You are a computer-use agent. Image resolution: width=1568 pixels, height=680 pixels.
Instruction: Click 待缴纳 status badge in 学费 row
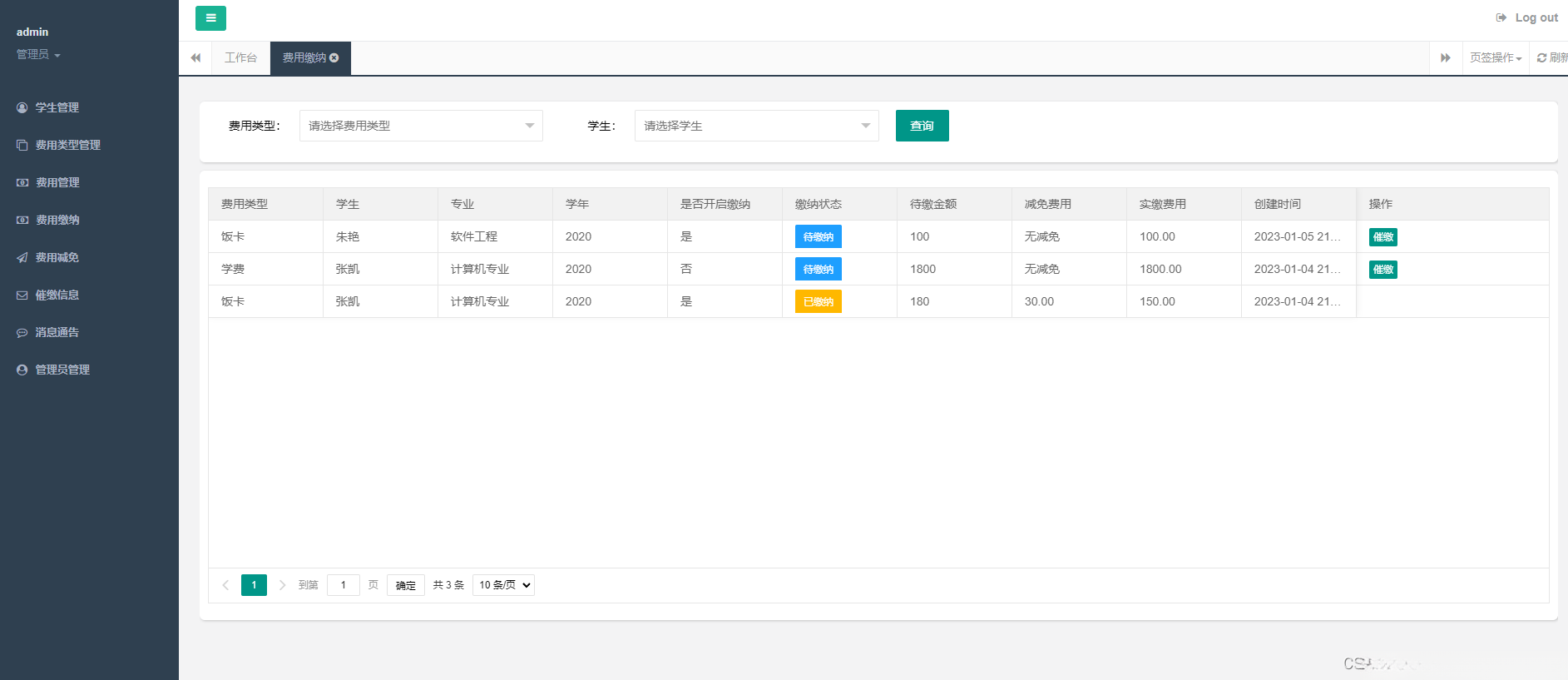[x=819, y=269]
